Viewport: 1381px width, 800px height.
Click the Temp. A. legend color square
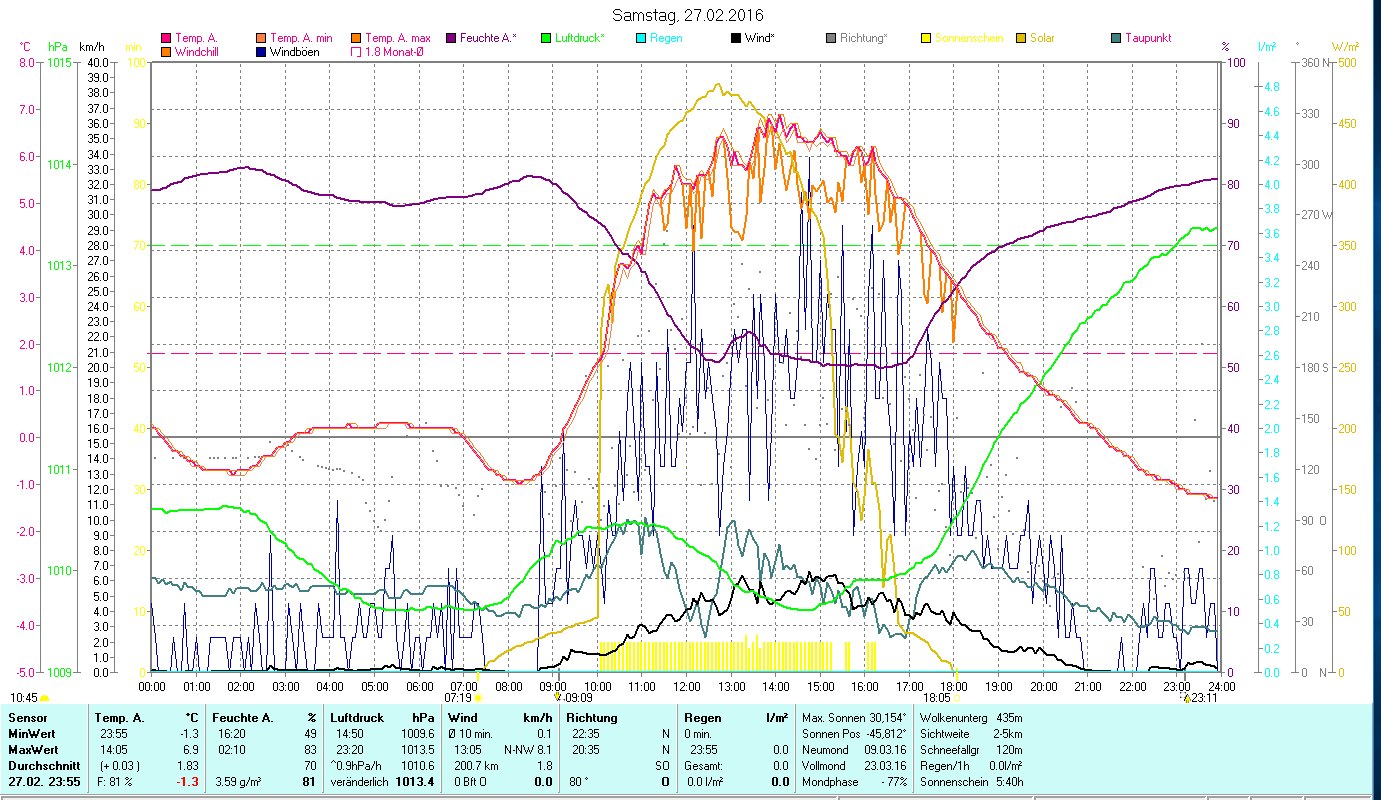[x=166, y=39]
